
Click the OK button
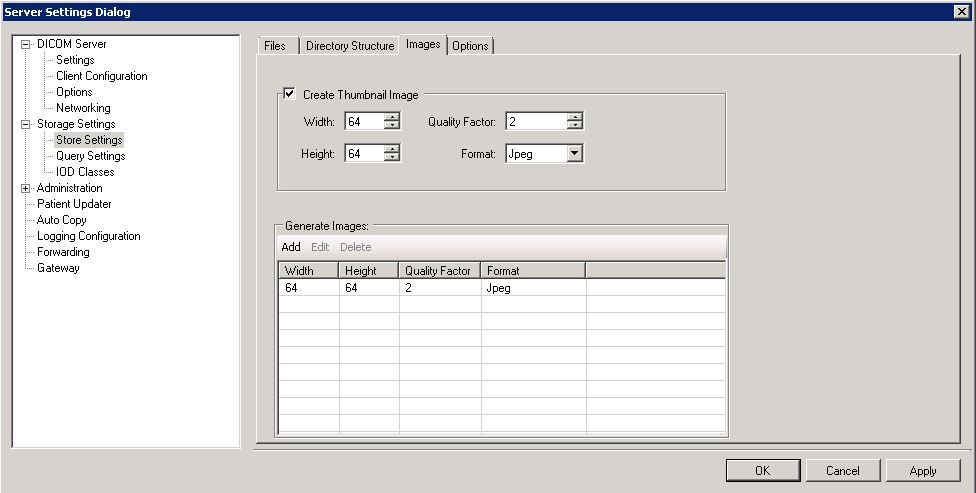click(x=762, y=470)
